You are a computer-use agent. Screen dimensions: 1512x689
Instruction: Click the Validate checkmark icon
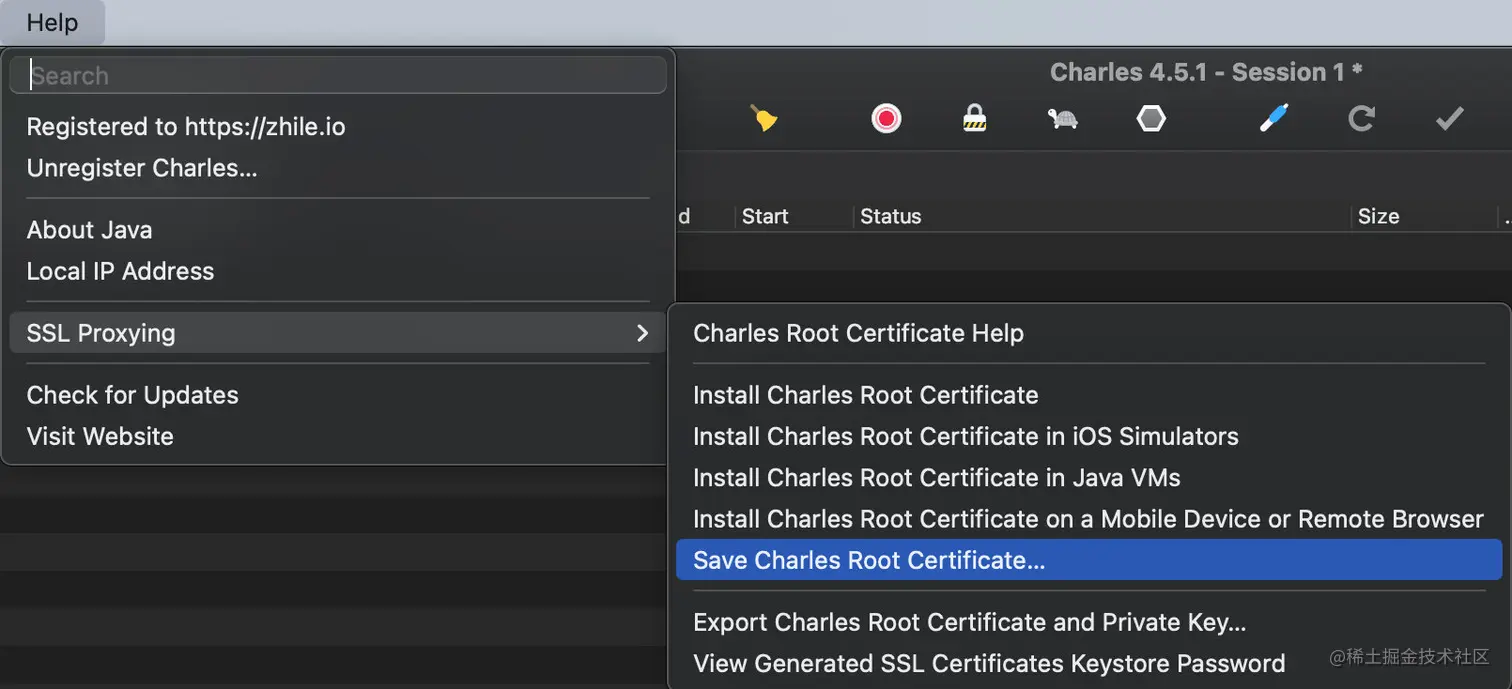click(1449, 119)
